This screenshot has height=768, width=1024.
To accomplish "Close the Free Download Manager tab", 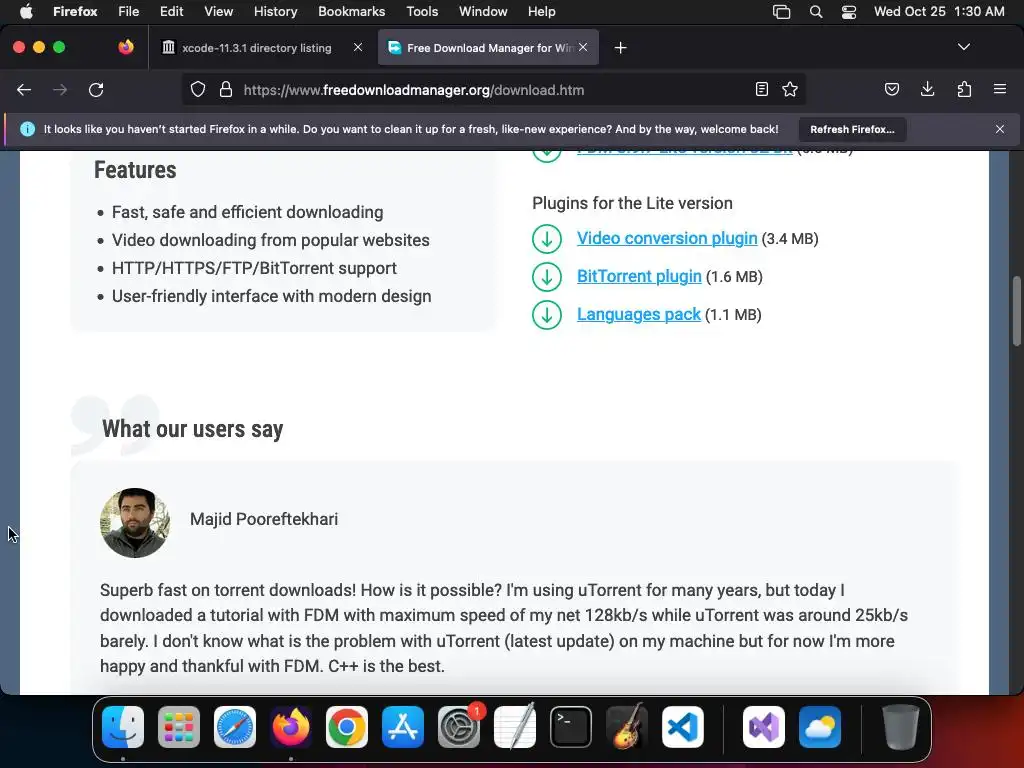I will point(583,47).
